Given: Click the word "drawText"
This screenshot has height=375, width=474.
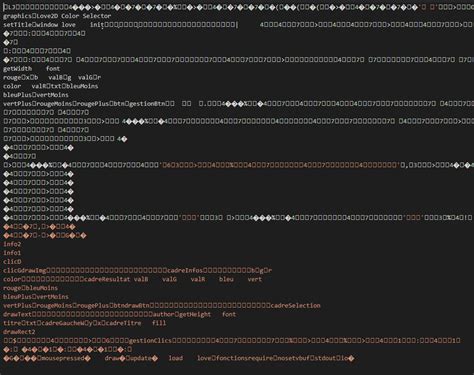Looking at the screenshot, I should (x=17, y=314).
